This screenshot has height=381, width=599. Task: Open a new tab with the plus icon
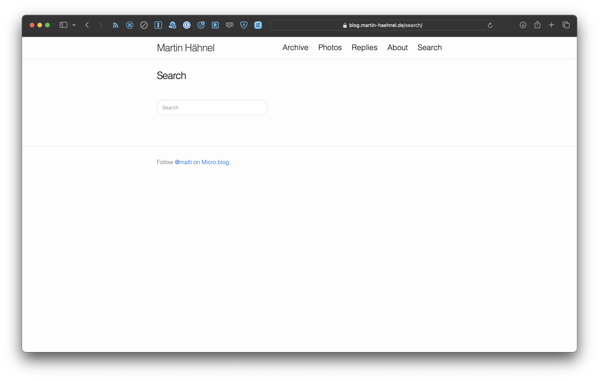(x=552, y=25)
